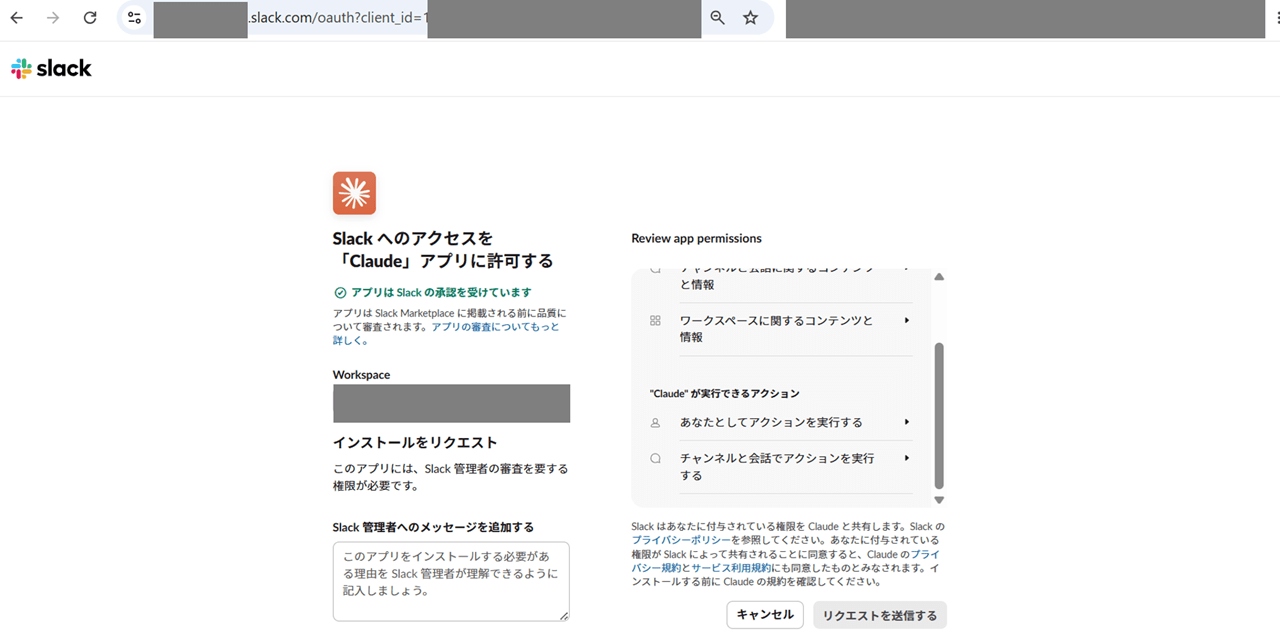Click scroll down arrow in permissions list

[938, 499]
